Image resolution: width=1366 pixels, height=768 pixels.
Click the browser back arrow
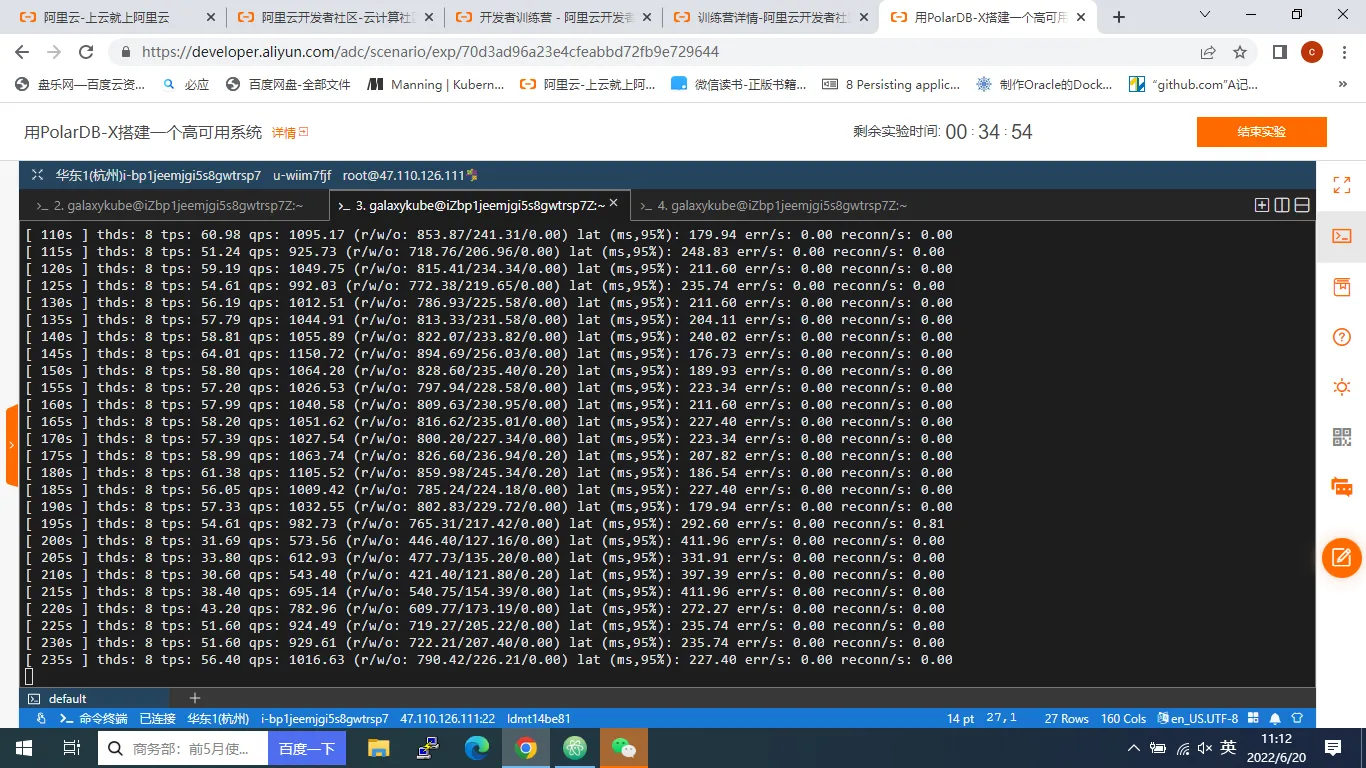click(22, 52)
